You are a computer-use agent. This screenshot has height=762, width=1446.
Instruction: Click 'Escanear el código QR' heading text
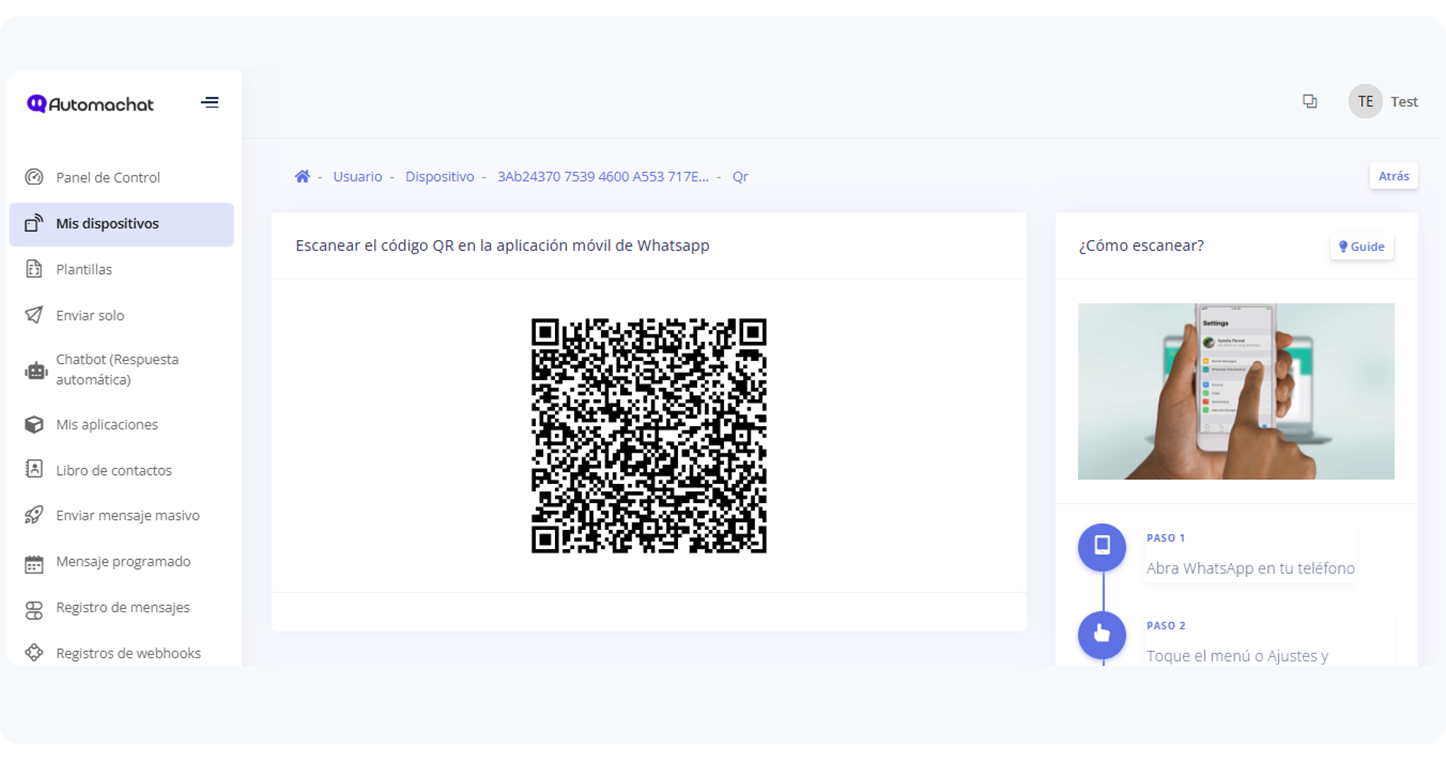pyautogui.click(x=502, y=245)
